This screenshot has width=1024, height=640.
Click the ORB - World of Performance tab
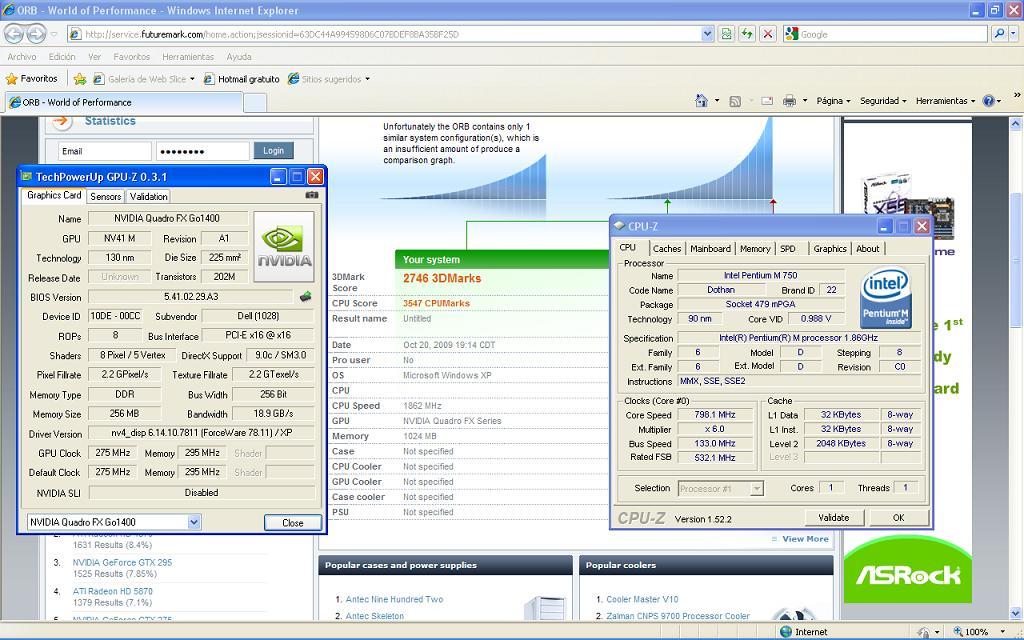[124, 103]
